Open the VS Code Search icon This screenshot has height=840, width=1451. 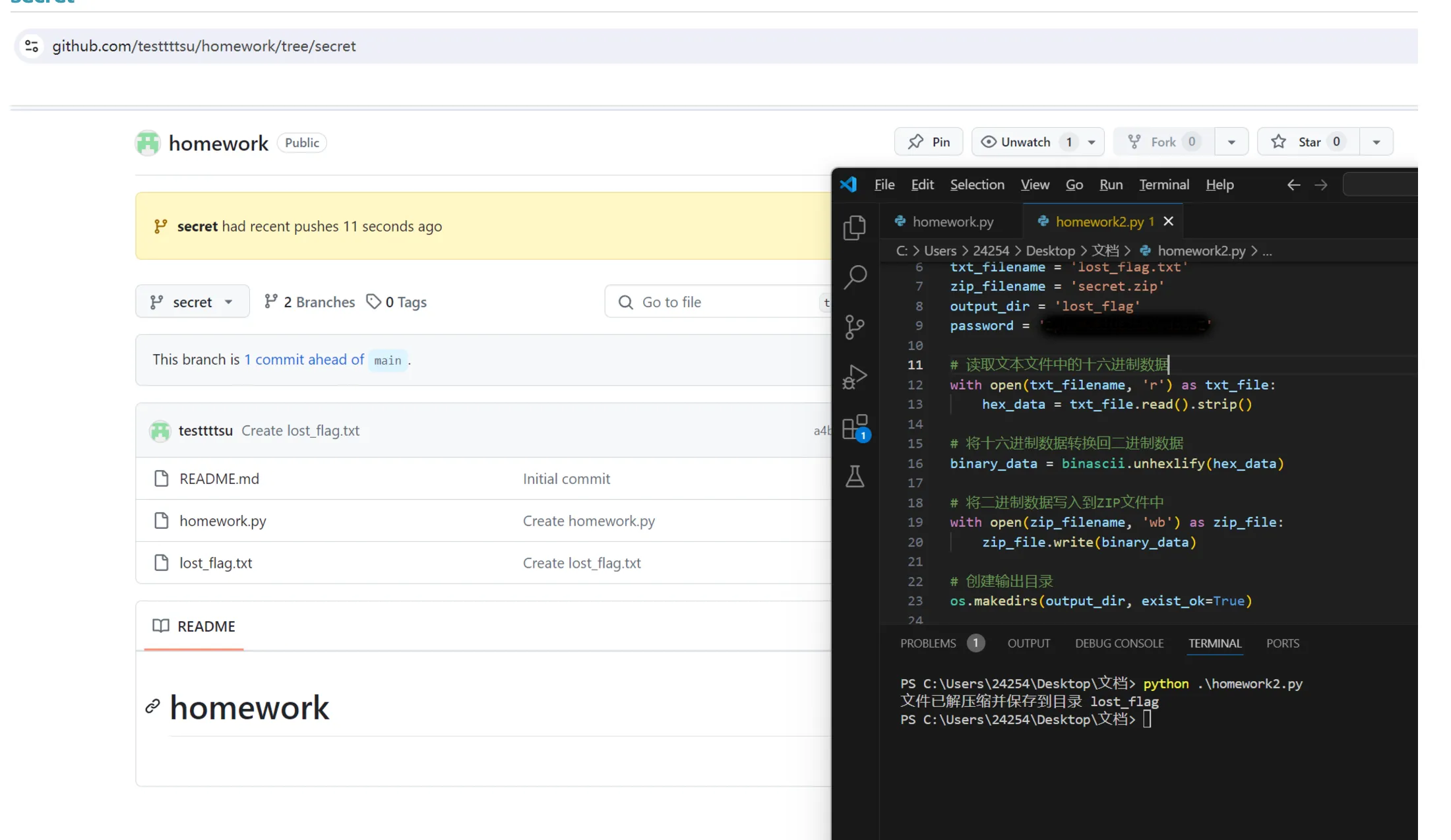pyautogui.click(x=855, y=277)
